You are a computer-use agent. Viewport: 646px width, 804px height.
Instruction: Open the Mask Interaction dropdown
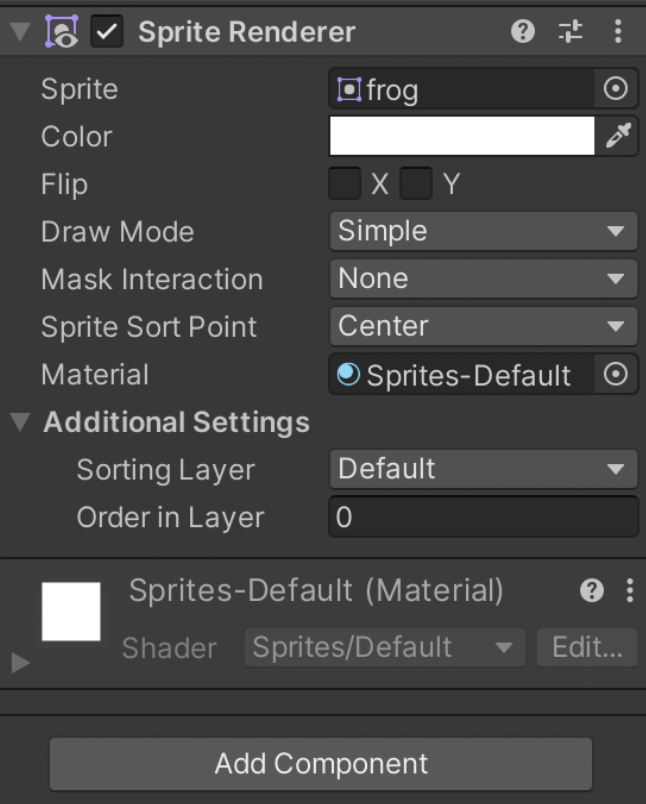coord(483,279)
